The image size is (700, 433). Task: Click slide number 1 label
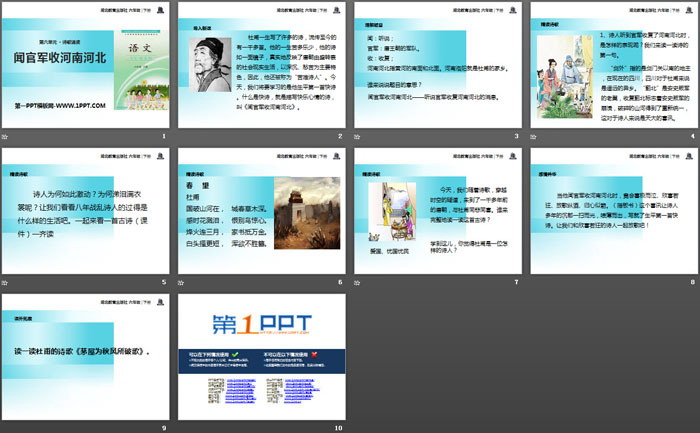point(164,136)
